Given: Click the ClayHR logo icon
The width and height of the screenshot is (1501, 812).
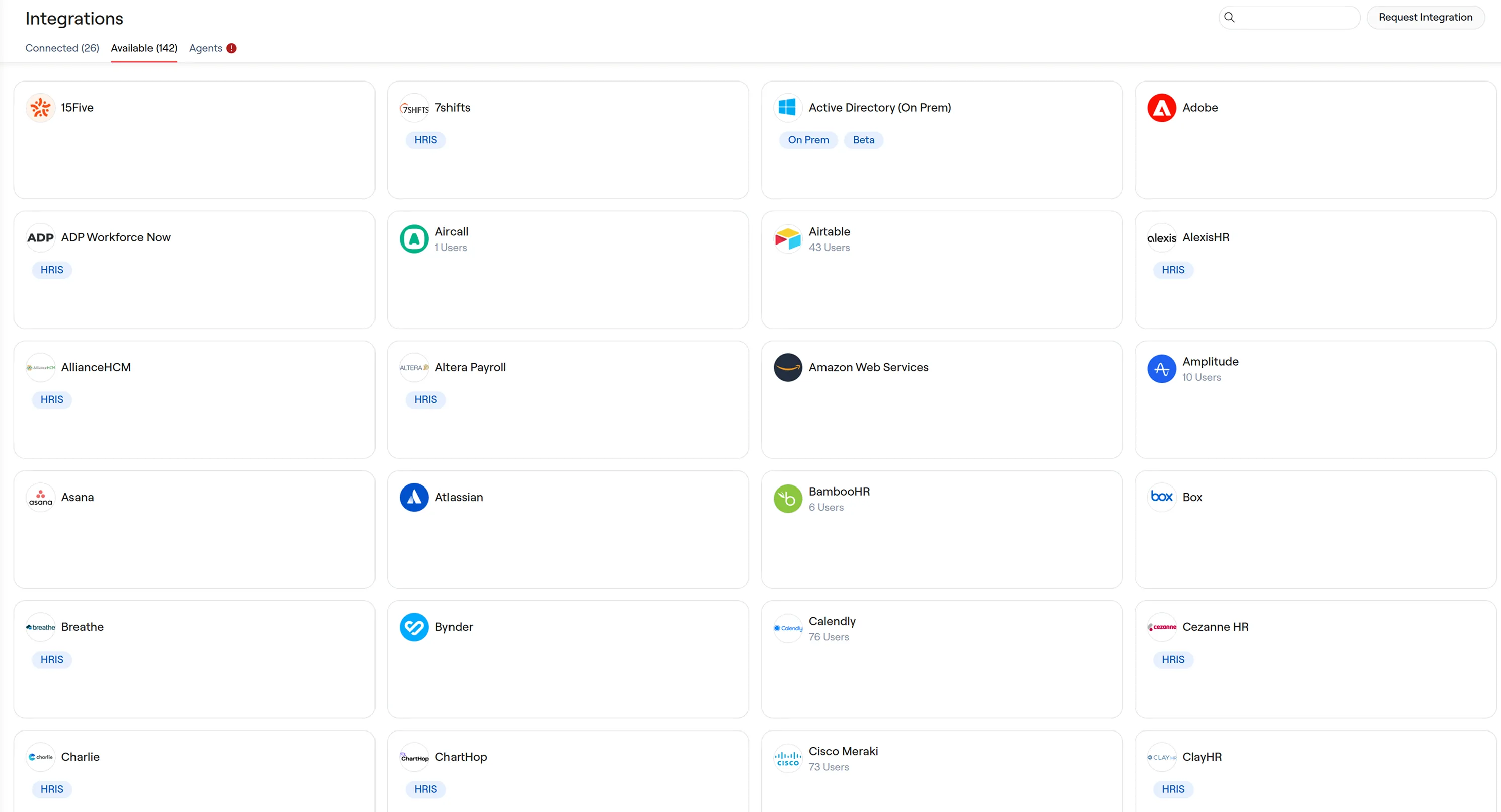Looking at the screenshot, I should (x=1162, y=757).
